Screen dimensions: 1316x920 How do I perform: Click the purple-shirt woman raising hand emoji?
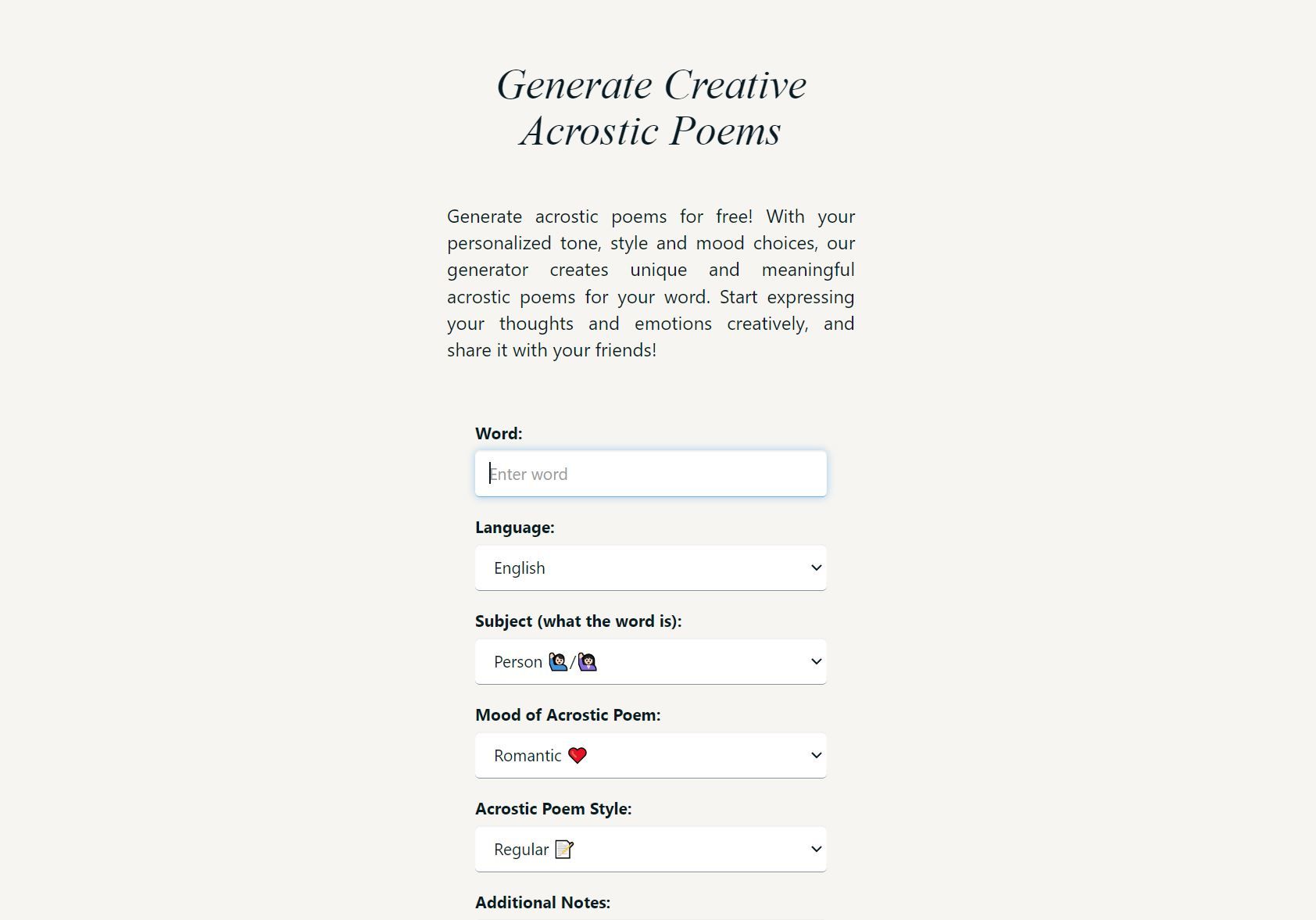point(587,662)
